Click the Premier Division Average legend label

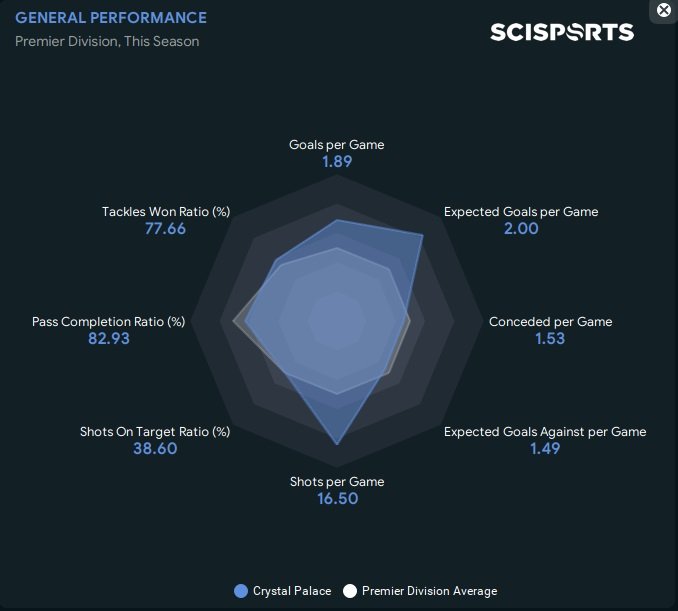pos(429,591)
